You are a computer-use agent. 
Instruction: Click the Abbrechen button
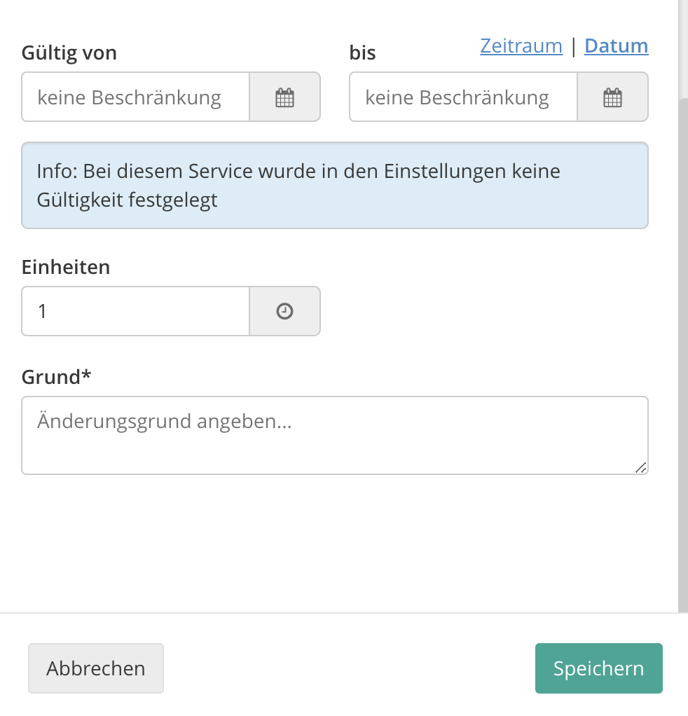(x=96, y=669)
